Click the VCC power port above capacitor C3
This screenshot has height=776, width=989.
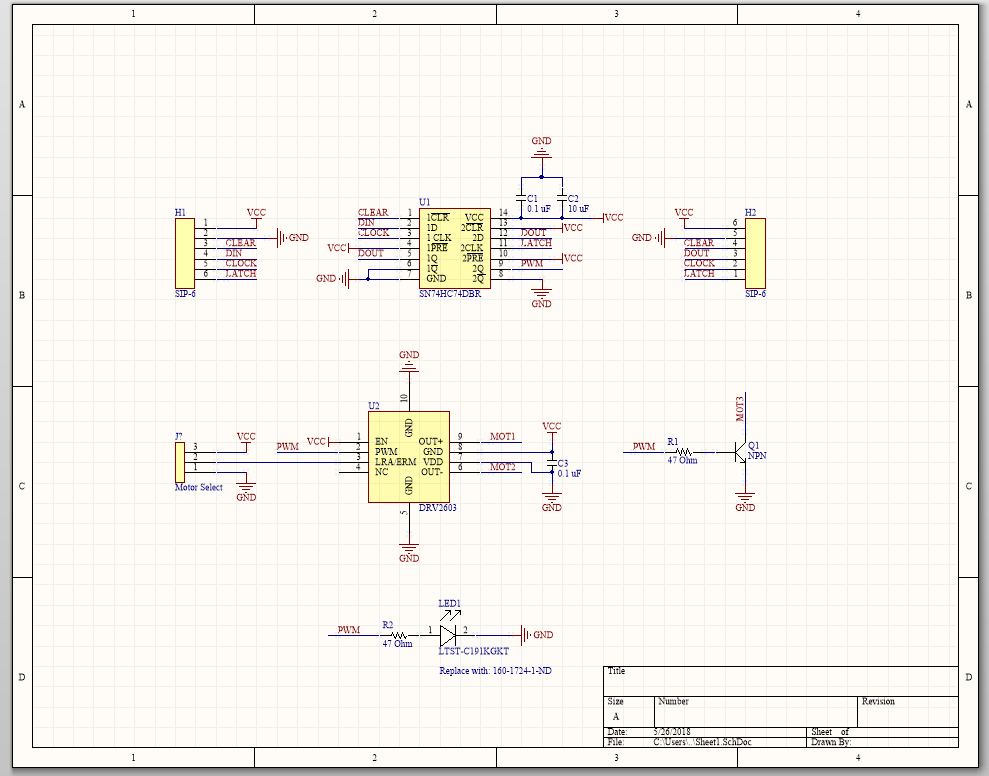pos(551,430)
